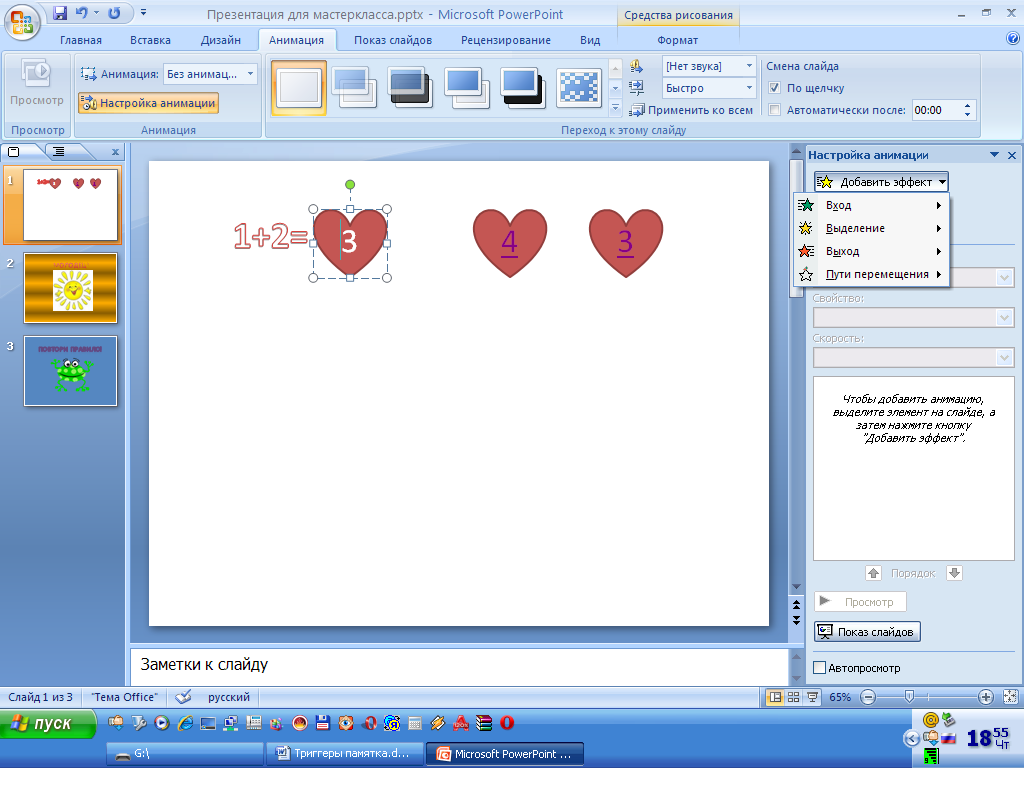Image resolution: width=1024 pixels, height=811 pixels.
Task: Switch to slide sorter view icon
Action: click(x=793, y=697)
